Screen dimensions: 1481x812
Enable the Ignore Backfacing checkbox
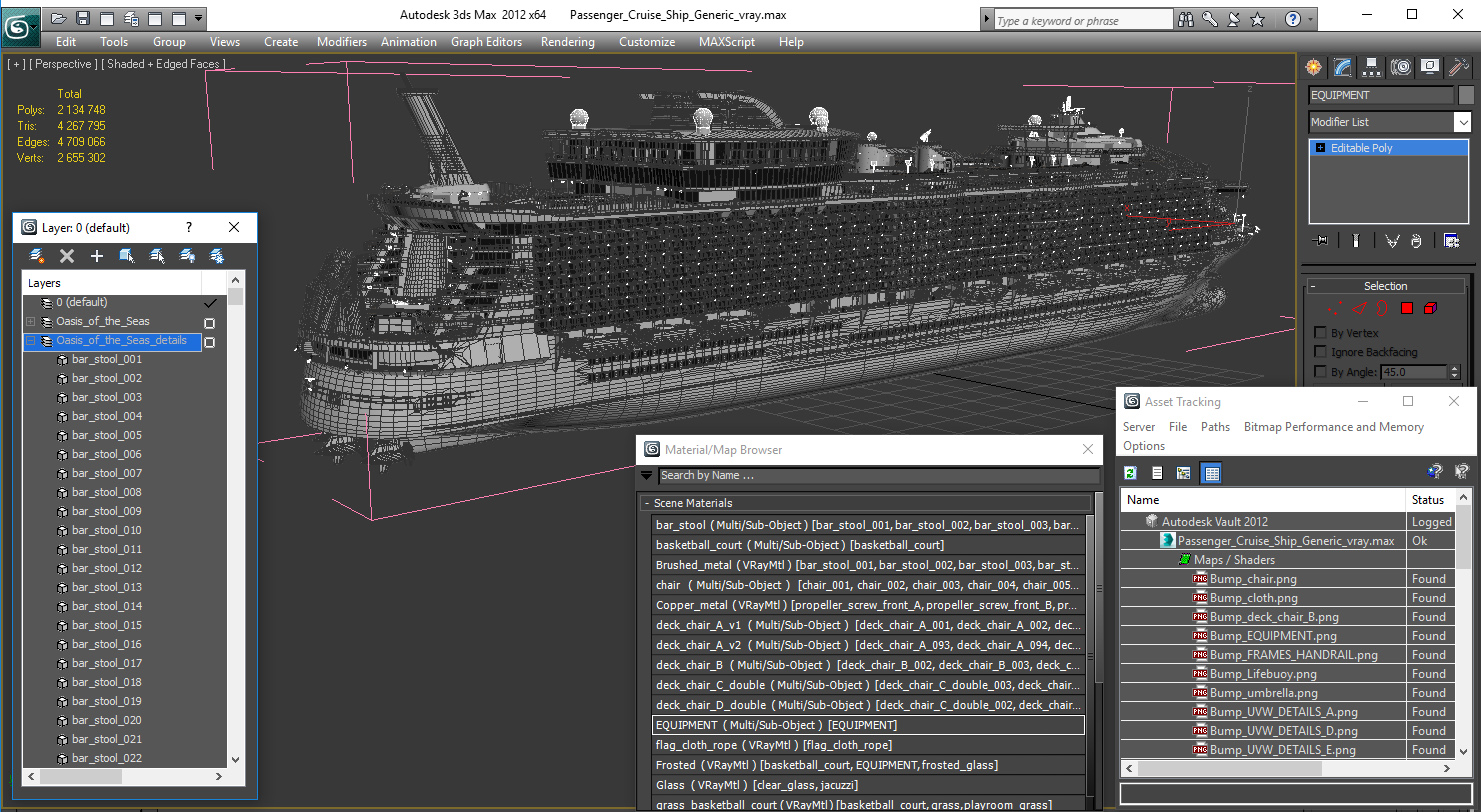point(1320,352)
